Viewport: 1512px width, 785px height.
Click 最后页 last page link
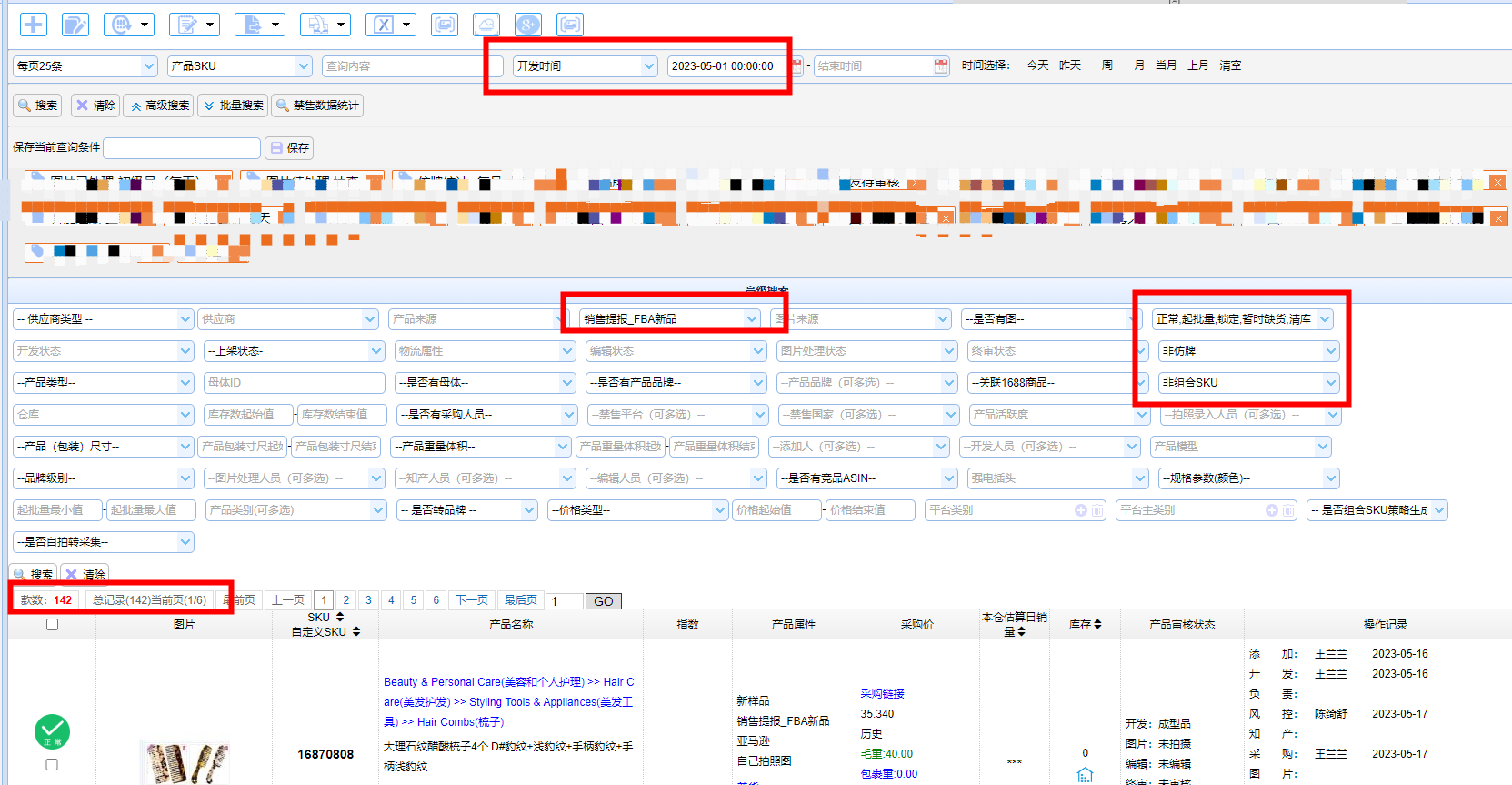(521, 600)
